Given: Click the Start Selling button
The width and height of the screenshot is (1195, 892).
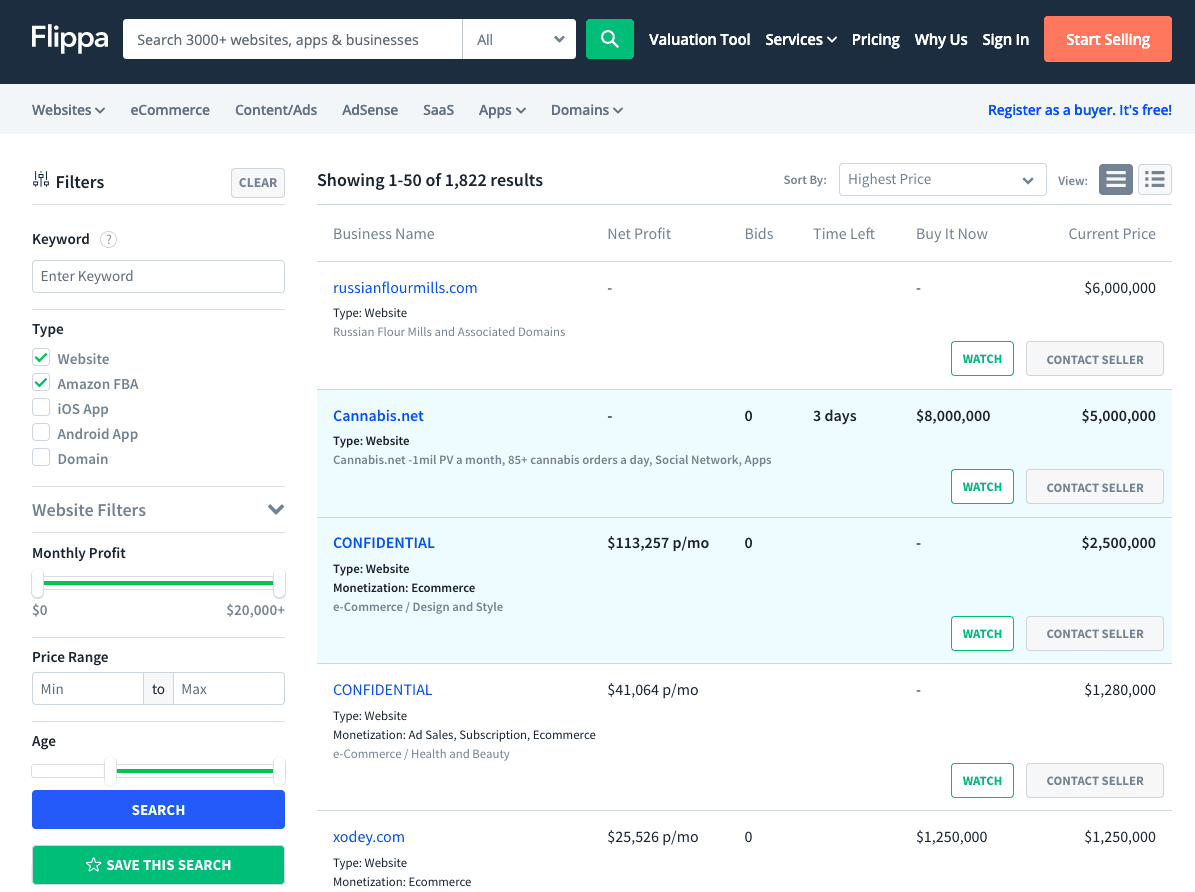Looking at the screenshot, I should [1107, 39].
